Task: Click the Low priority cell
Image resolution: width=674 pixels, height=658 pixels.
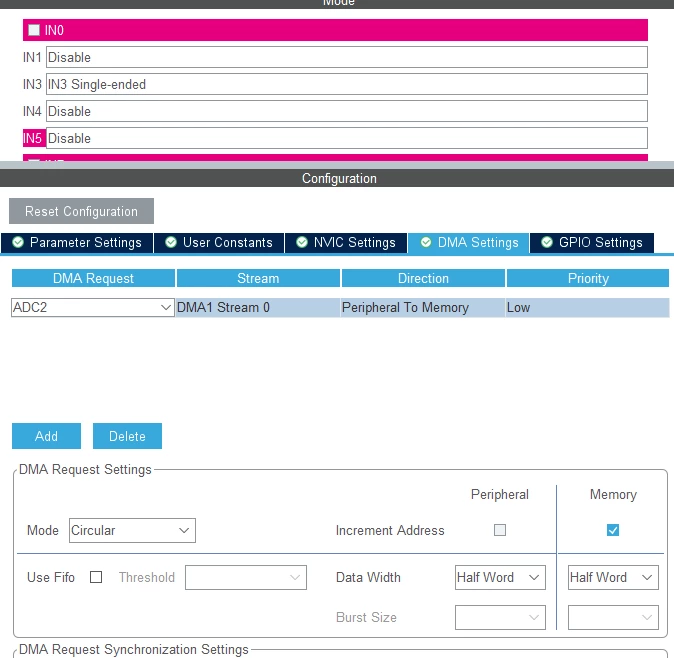Action: point(588,308)
